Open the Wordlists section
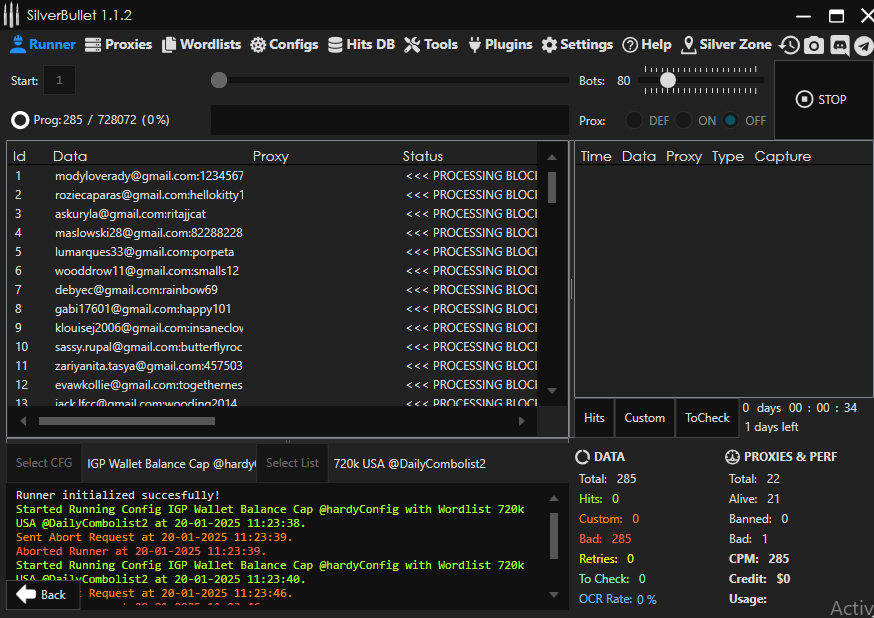The image size is (874, 618). point(202,45)
